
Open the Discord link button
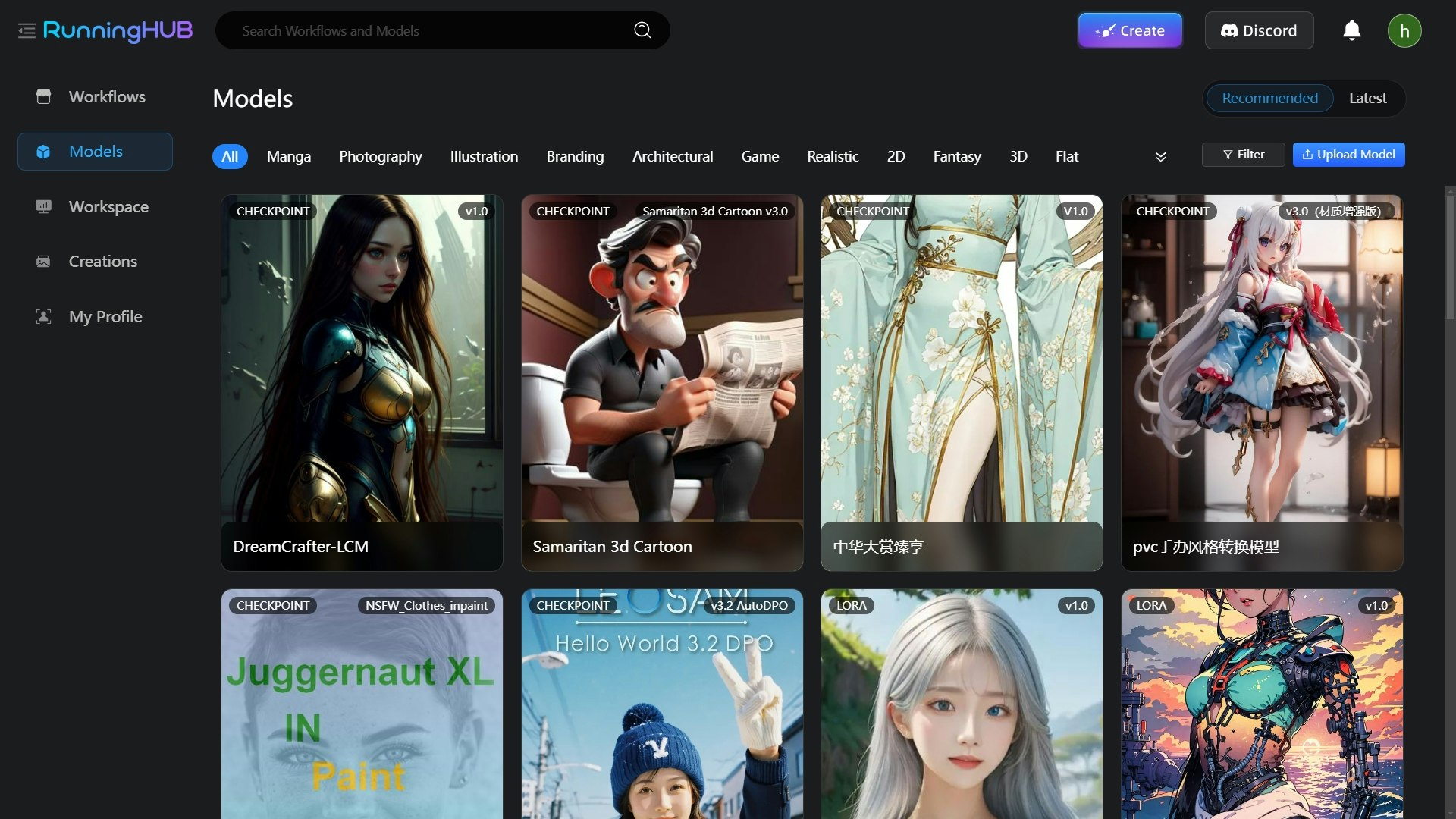tap(1259, 31)
